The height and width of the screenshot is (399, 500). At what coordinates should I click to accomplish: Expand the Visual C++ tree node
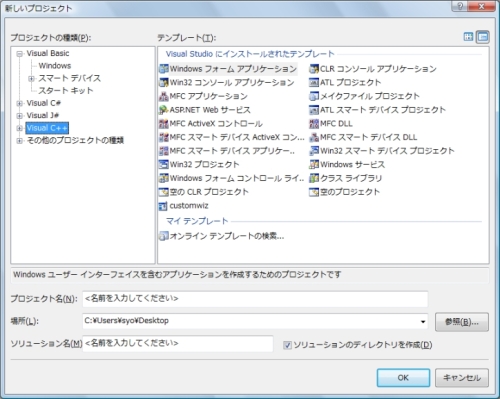(20, 128)
